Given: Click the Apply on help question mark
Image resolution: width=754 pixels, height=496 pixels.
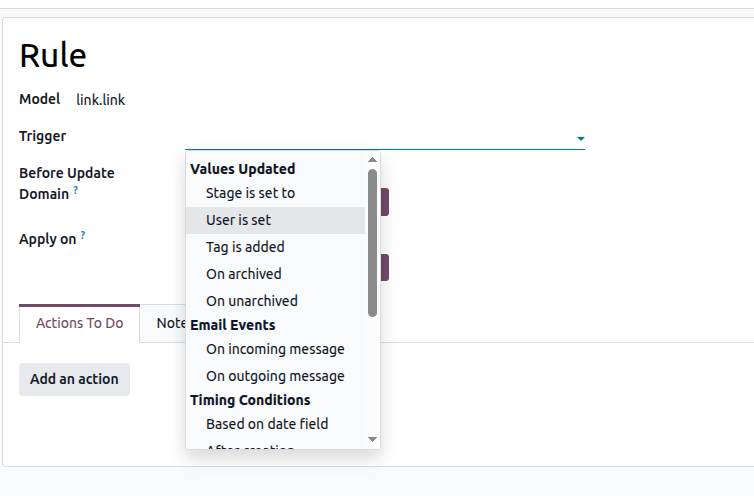Looking at the screenshot, I should click(83, 235).
